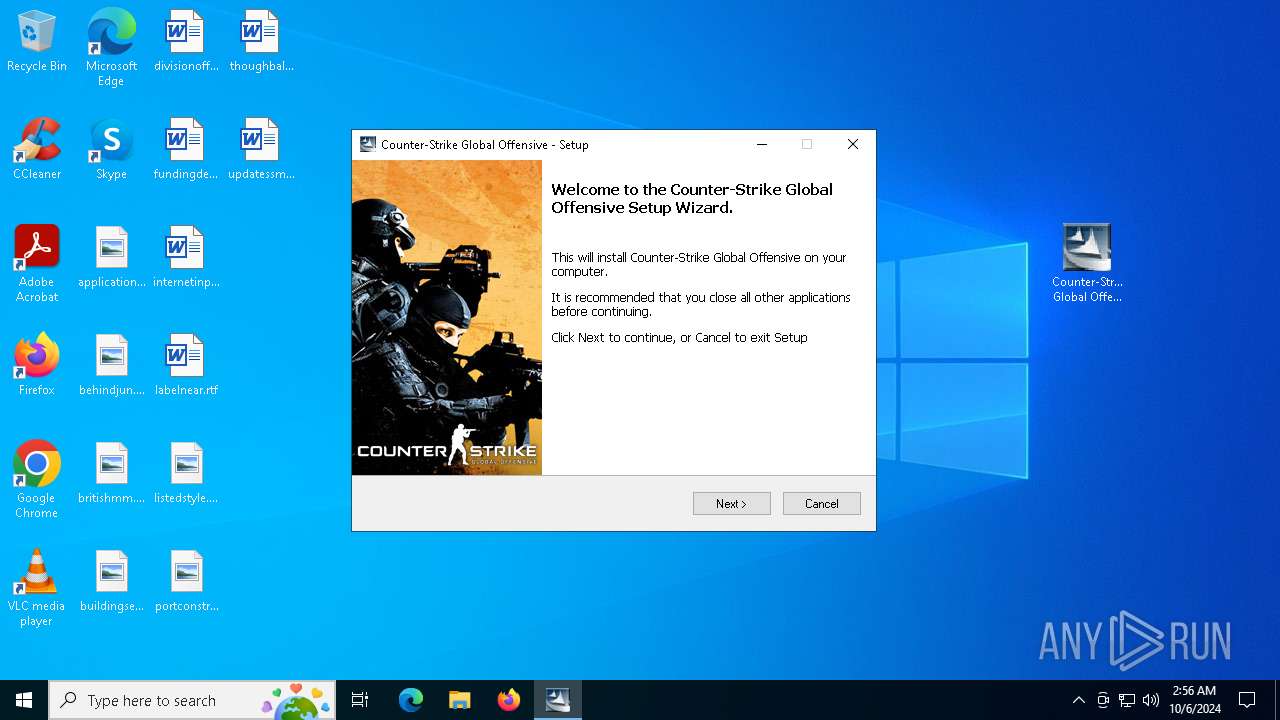
Task: Show hidden system tray icons
Action: [1078, 700]
